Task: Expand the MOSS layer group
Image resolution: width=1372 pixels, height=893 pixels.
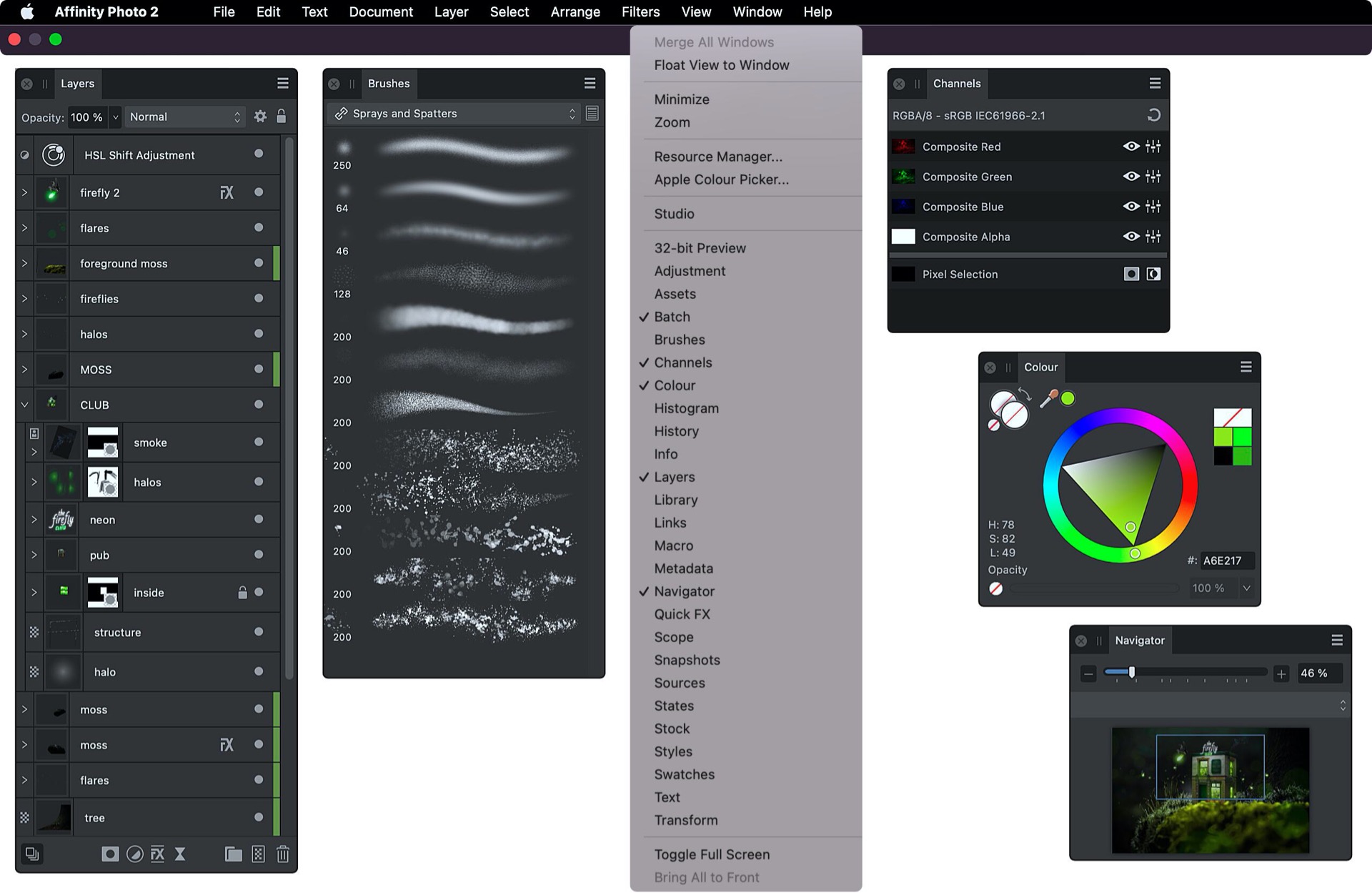Action: click(x=24, y=370)
